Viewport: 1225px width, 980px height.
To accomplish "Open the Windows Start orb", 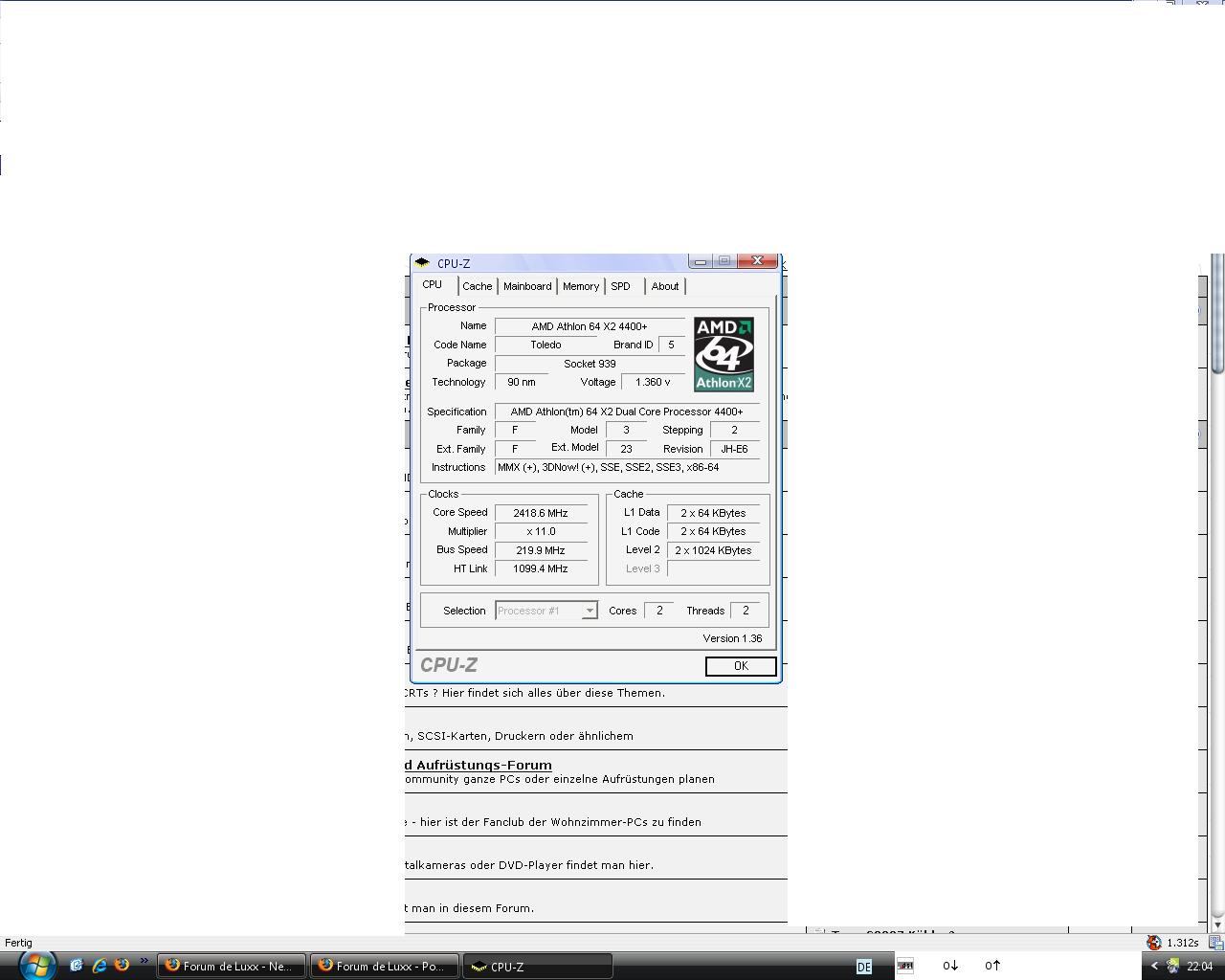I will point(36,965).
